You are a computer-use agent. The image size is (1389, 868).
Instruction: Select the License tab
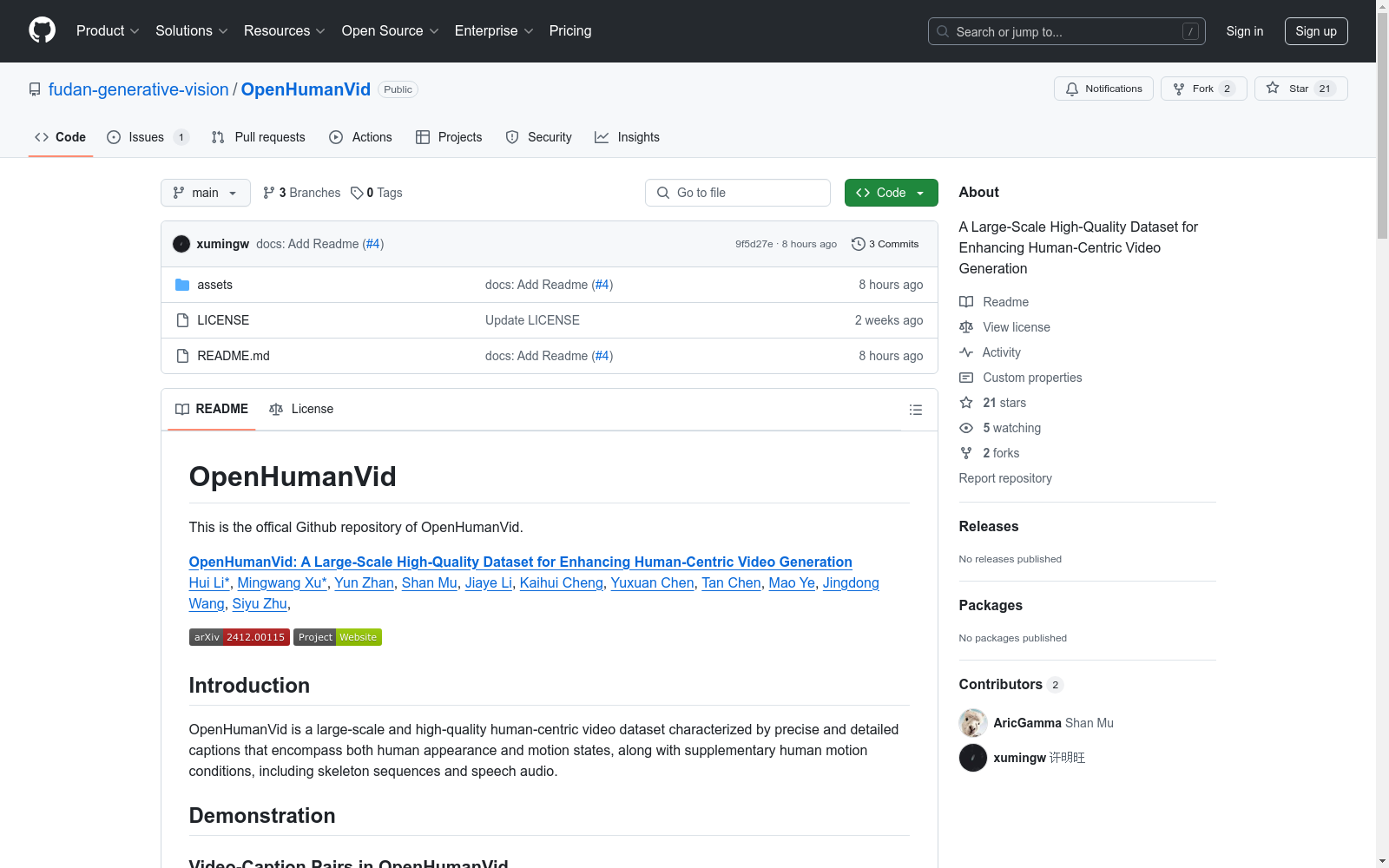click(x=301, y=409)
